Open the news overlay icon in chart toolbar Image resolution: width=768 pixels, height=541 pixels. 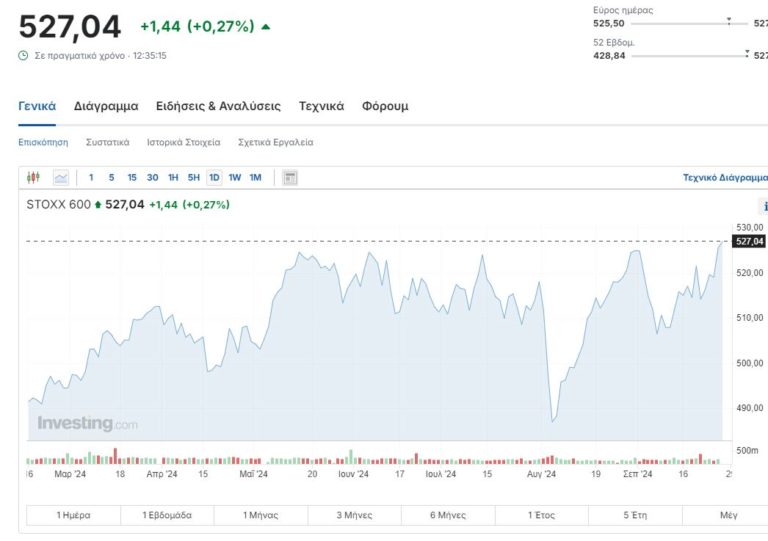(x=290, y=178)
